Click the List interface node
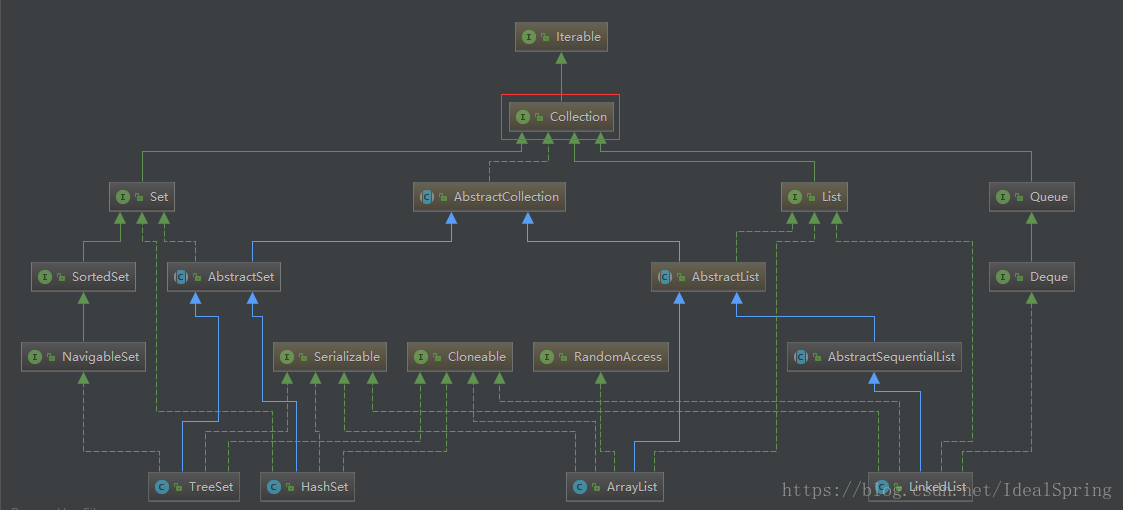Screen dimensions: 1123x510 pyautogui.click(x=815, y=196)
